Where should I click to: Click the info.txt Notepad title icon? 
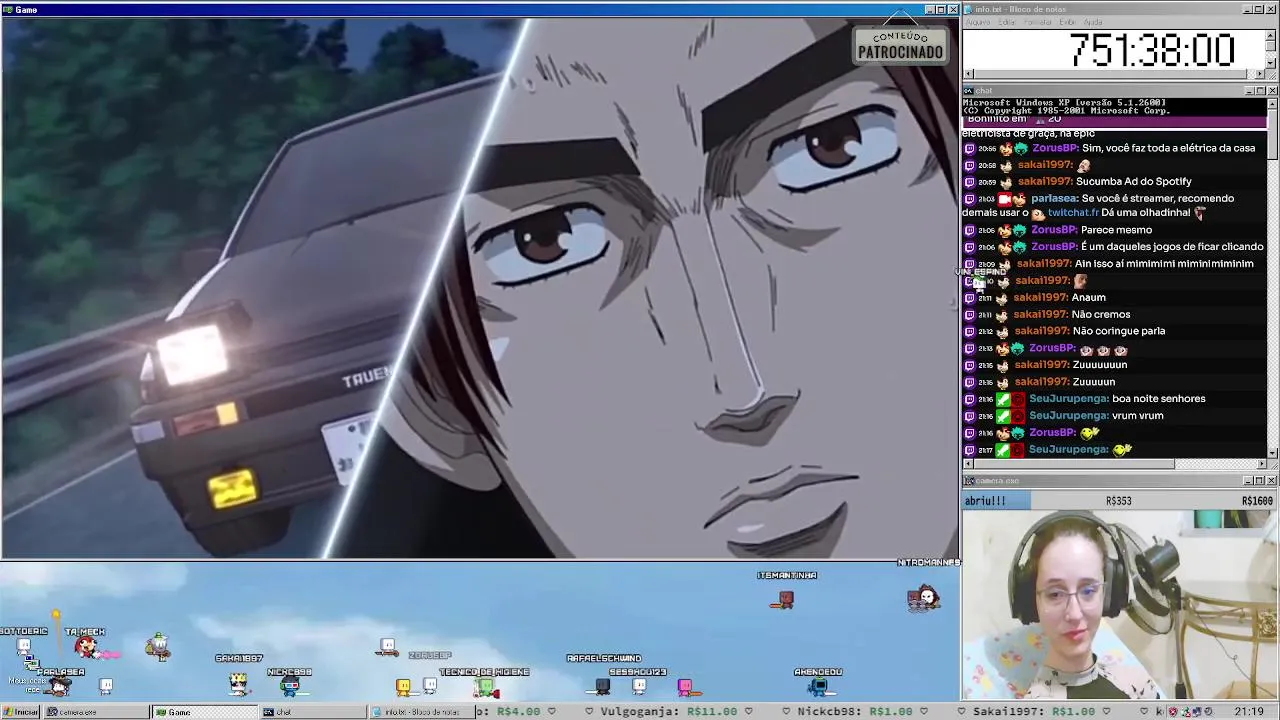[969, 9]
